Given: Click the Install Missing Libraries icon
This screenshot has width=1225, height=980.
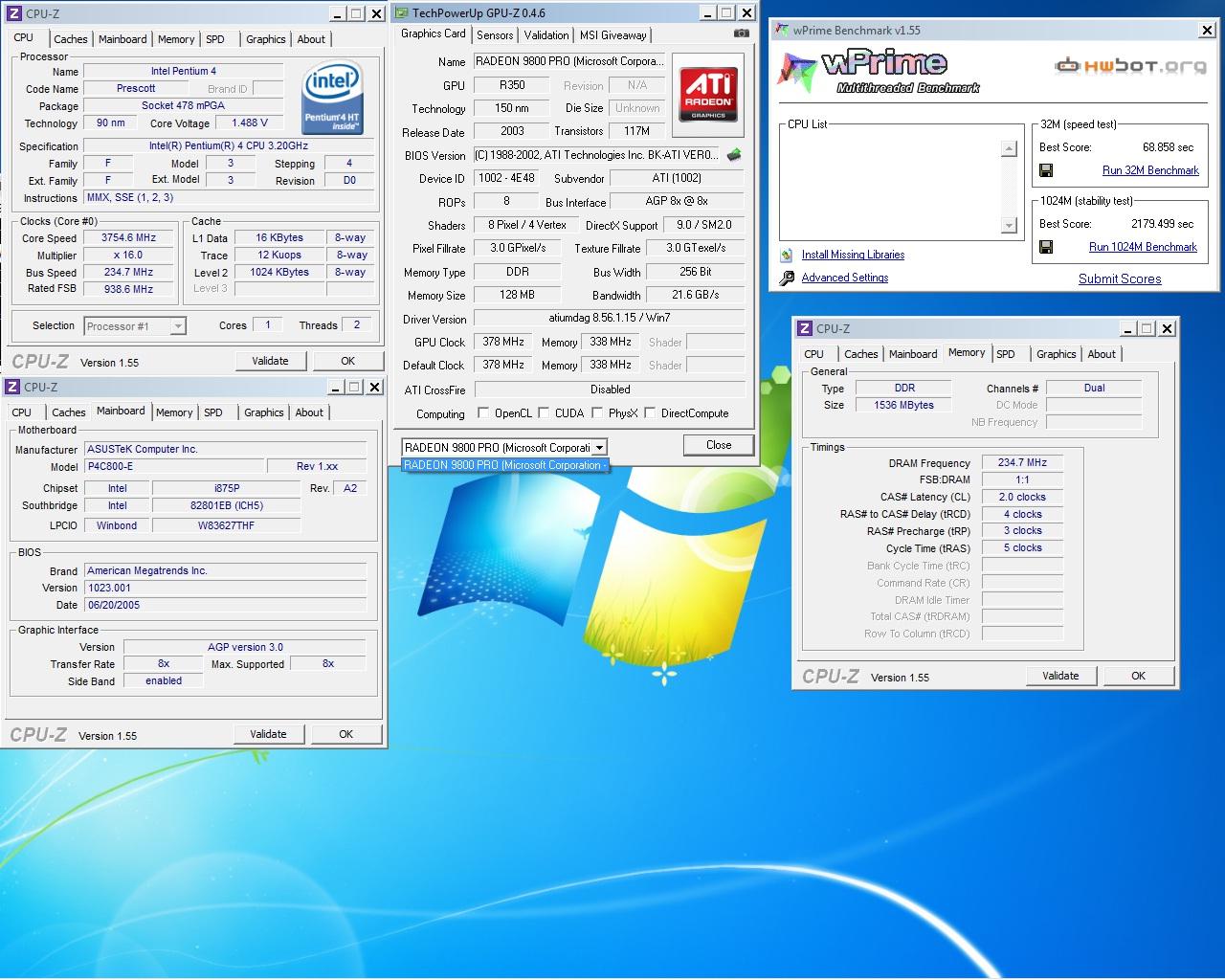Looking at the screenshot, I should (787, 255).
